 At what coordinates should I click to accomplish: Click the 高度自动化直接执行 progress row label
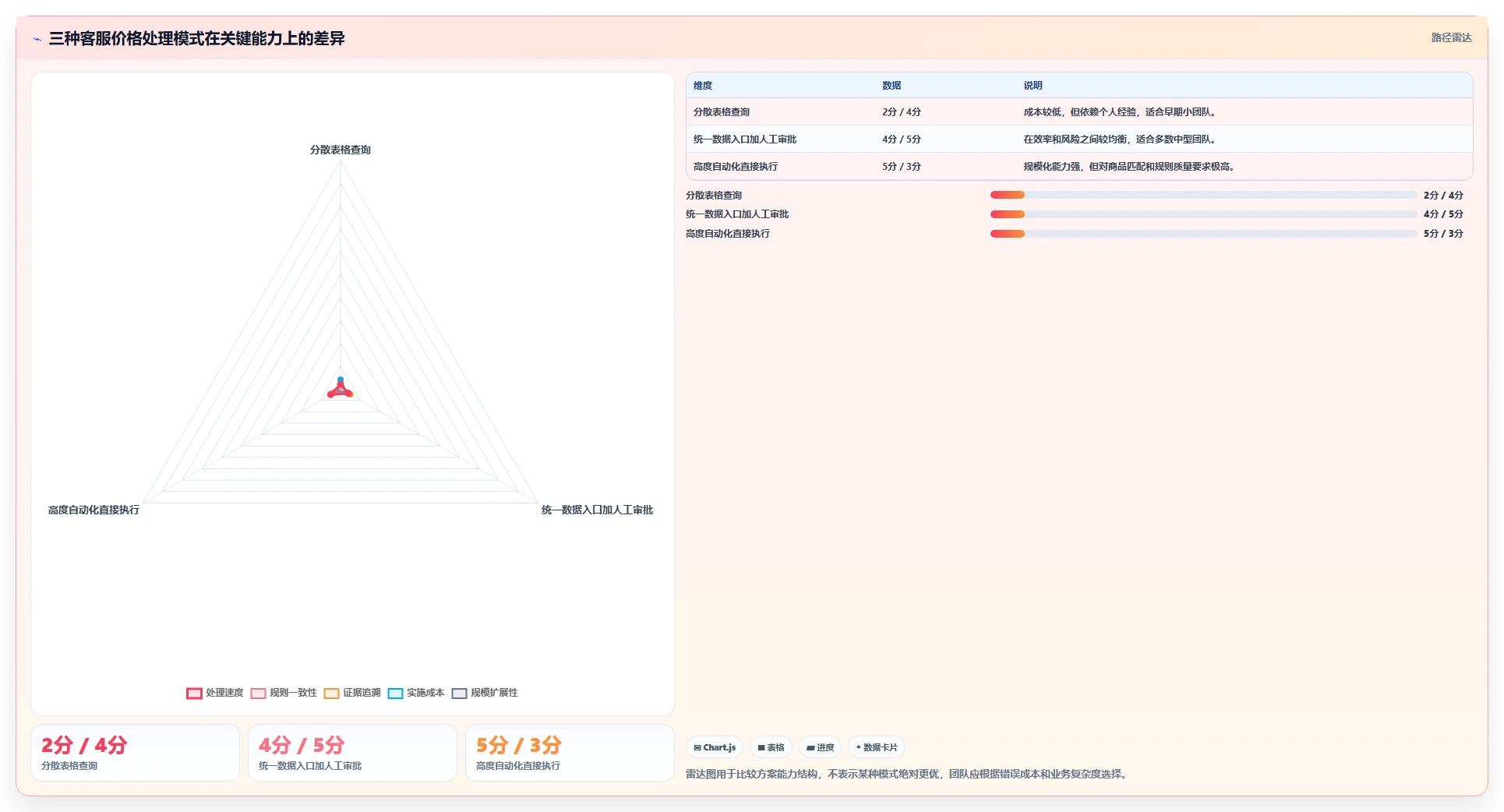tap(728, 234)
